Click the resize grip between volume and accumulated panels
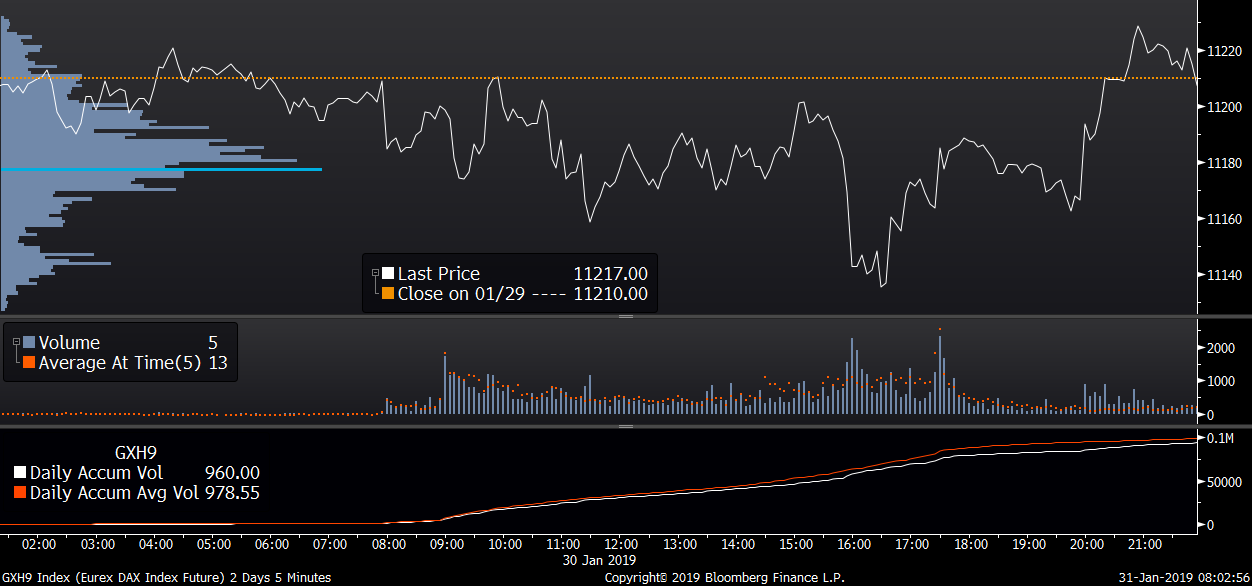 tap(626, 426)
